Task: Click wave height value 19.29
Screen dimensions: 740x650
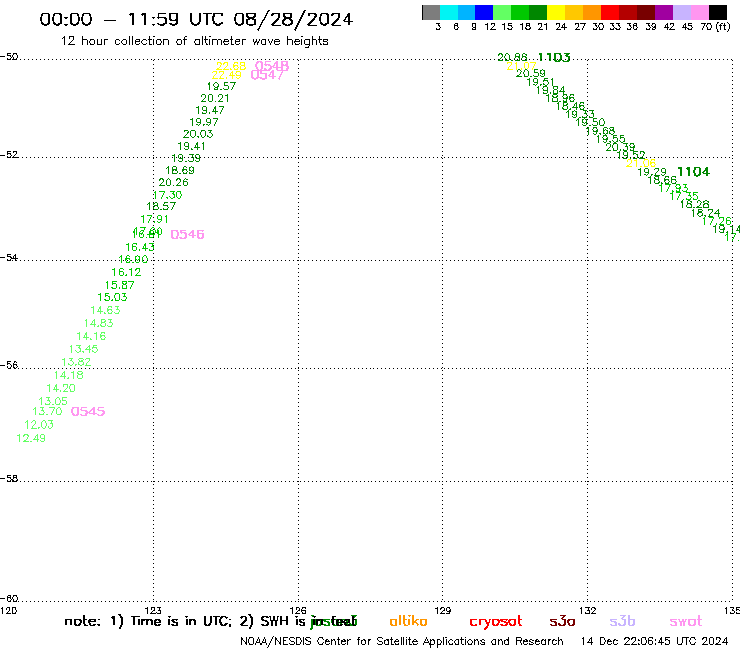Action: click(652, 172)
